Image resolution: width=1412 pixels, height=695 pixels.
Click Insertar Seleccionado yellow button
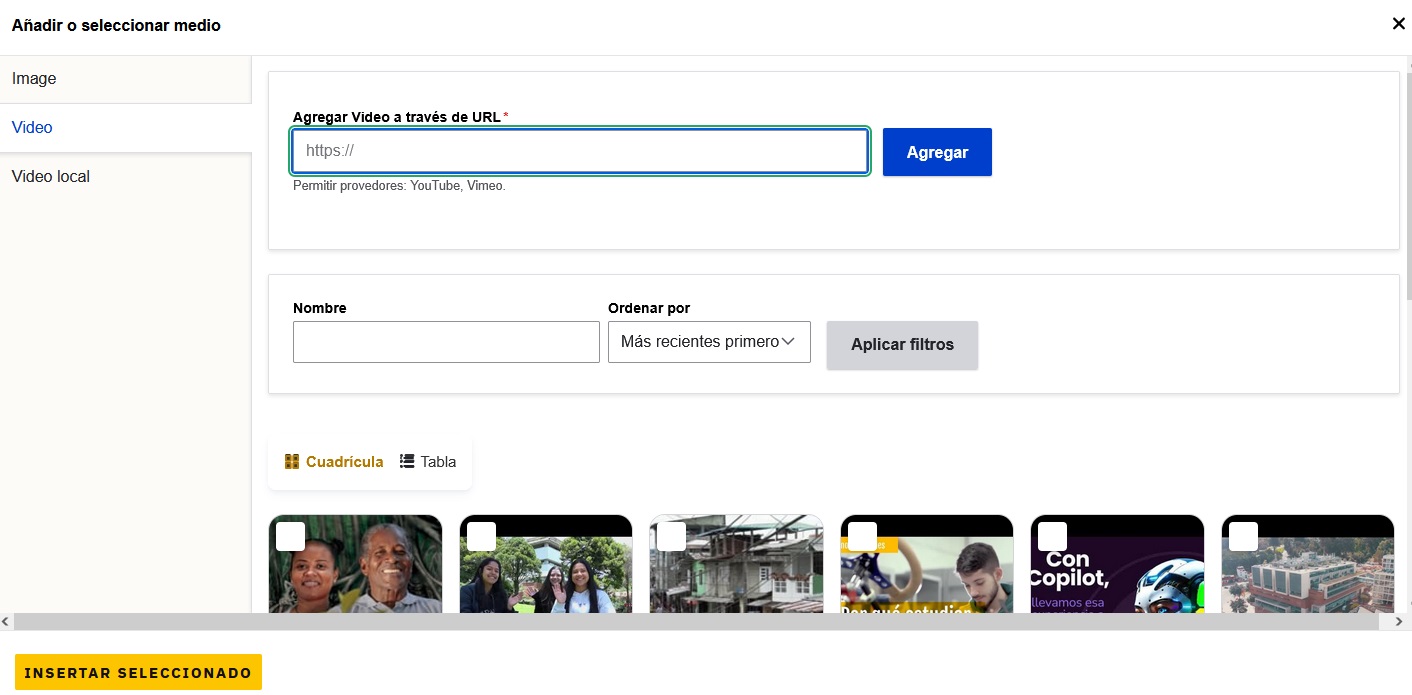click(138, 673)
